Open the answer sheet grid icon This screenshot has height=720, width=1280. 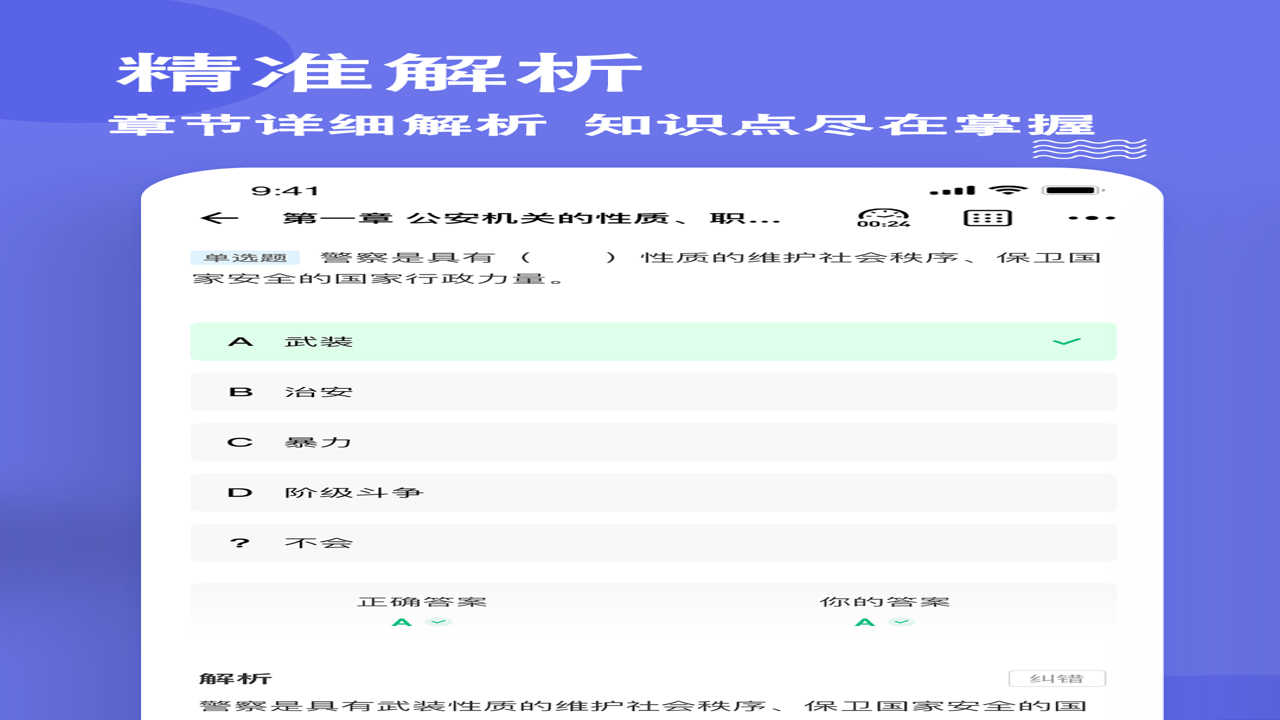click(x=988, y=218)
